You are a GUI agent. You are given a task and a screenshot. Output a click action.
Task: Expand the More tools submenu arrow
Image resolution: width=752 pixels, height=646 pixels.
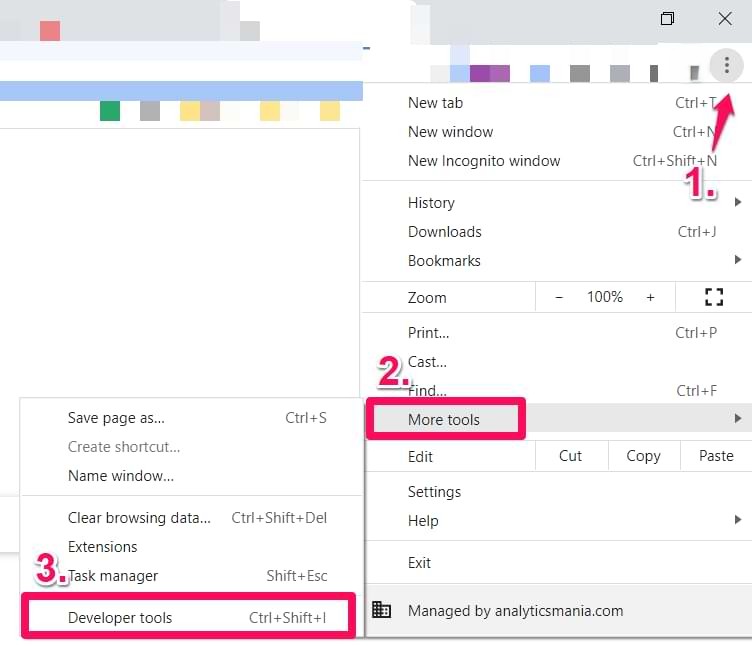tap(738, 419)
